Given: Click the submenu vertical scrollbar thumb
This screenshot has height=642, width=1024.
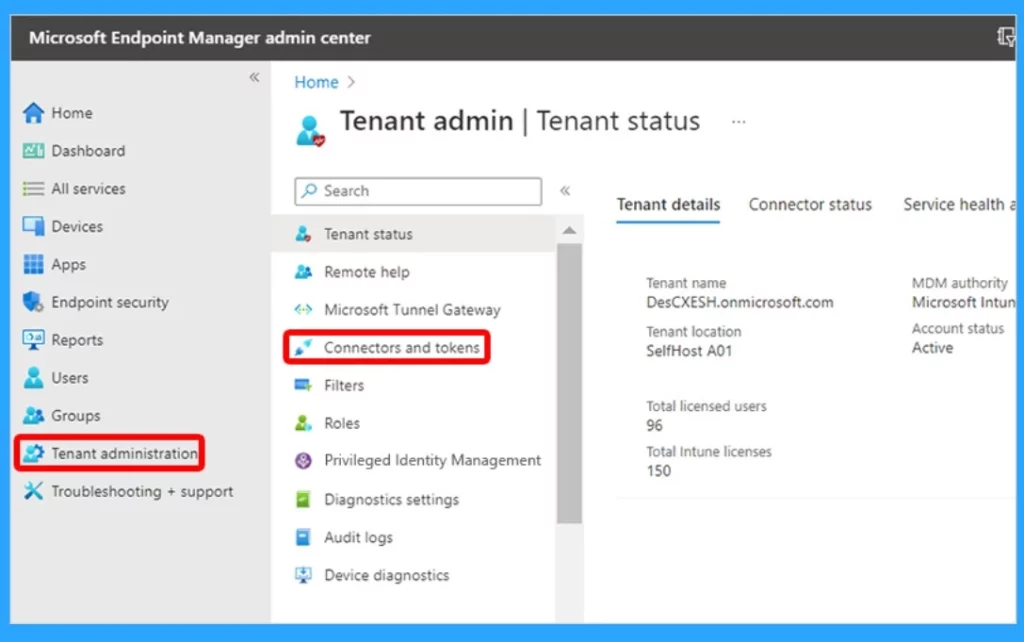Looking at the screenshot, I should tap(569, 383).
